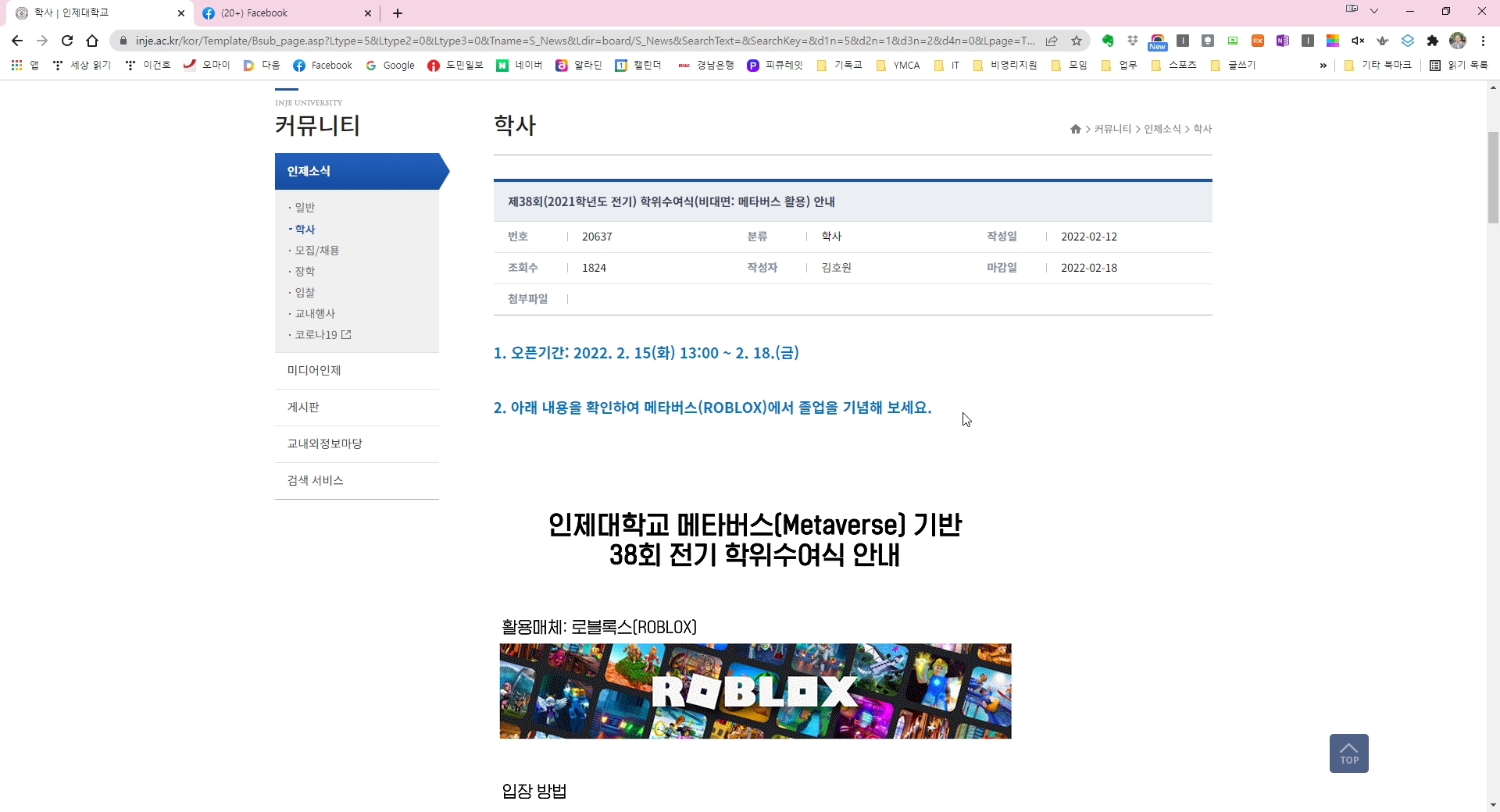The height and width of the screenshot is (812, 1500).
Task: Open the 게시판 sidebar menu
Action: 357,408
